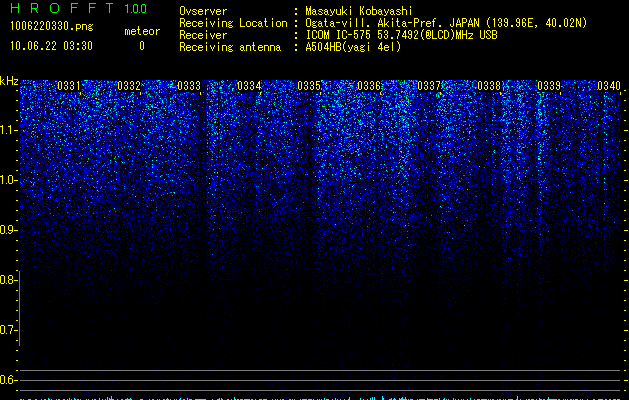Click the Receiving antenna label
This screenshot has height=400, width=629.
[x=230, y=47]
